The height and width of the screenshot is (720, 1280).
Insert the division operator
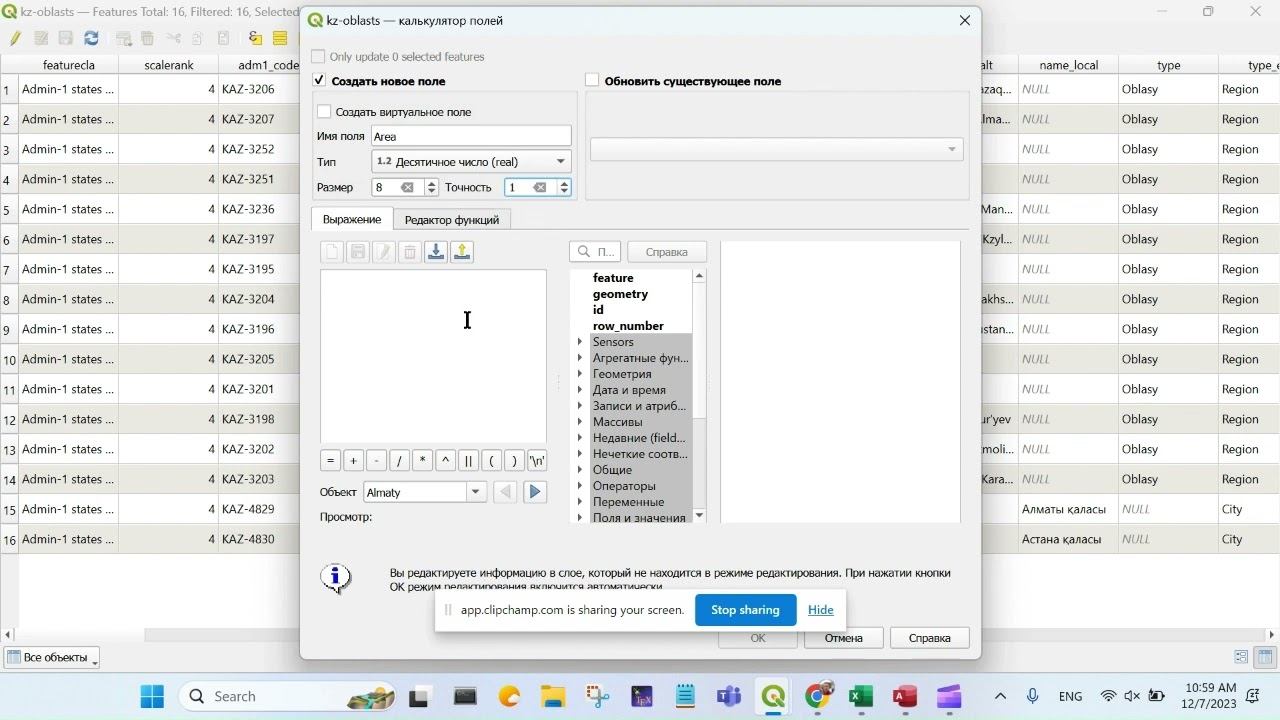(399, 461)
